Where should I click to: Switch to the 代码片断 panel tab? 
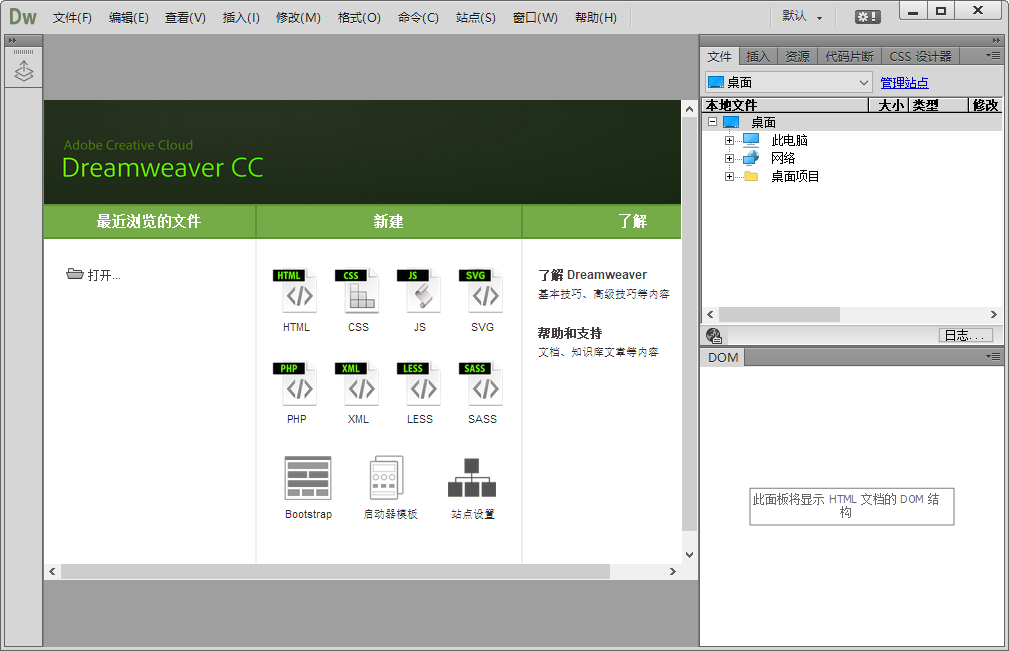pos(849,57)
